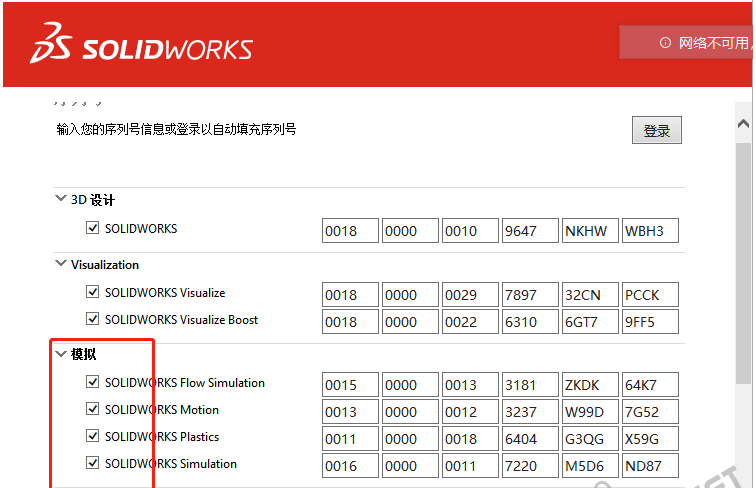The width and height of the screenshot is (756, 488).
Task: Collapse the 模拟 section
Action: pos(61,354)
